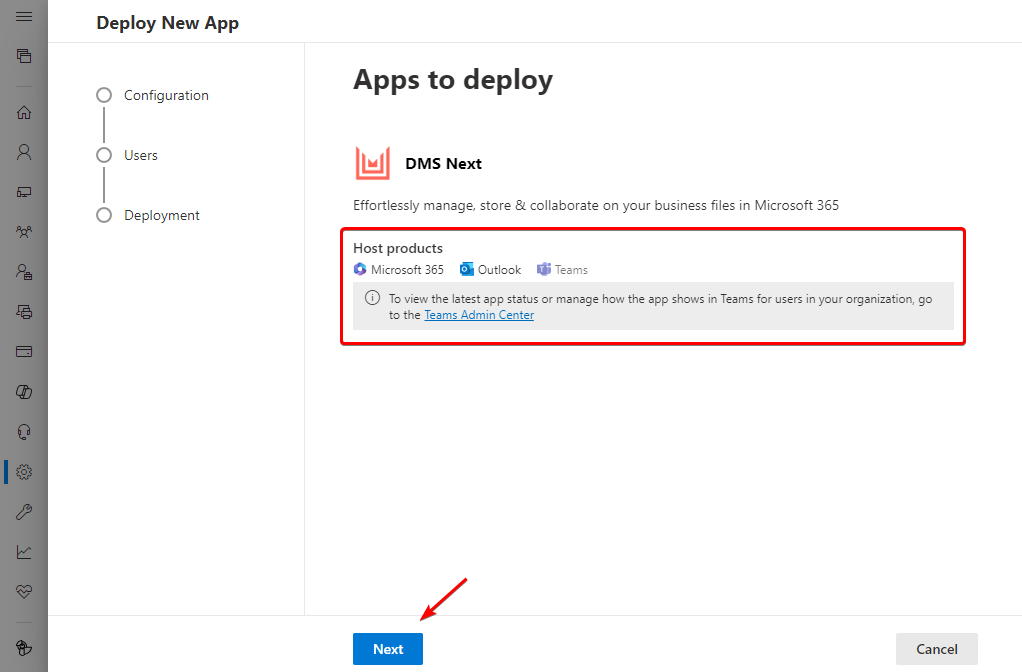The image size is (1022, 672).
Task: View the Reports chart icon in the sidebar
Action: [23, 551]
